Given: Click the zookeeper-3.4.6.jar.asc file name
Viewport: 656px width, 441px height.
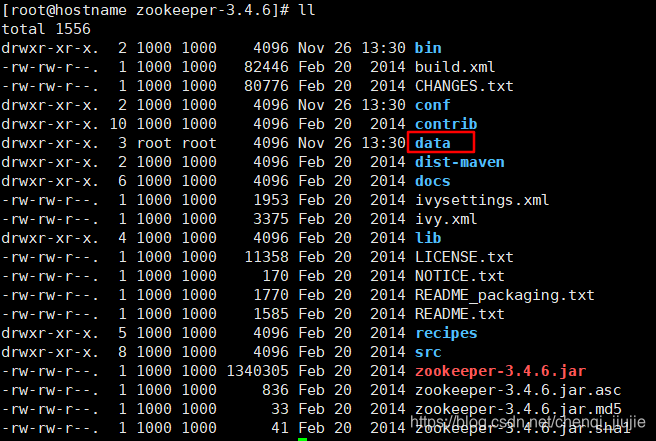Looking at the screenshot, I should point(518,390).
